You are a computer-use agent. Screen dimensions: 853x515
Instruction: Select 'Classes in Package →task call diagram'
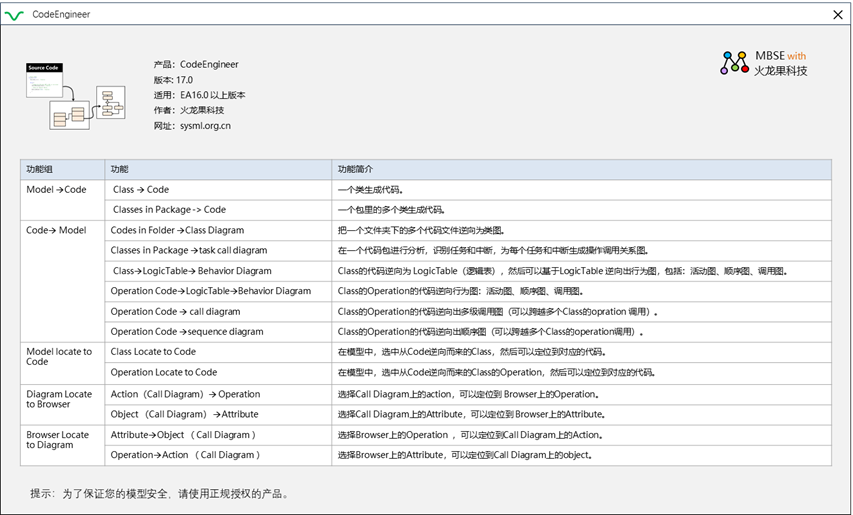click(218, 251)
